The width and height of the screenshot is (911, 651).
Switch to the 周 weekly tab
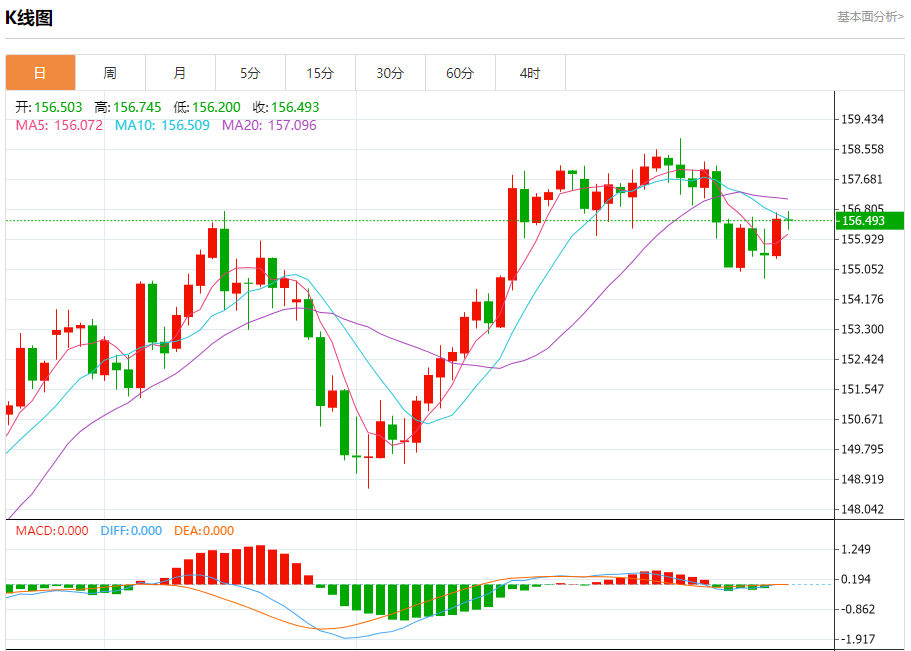[x=110, y=73]
